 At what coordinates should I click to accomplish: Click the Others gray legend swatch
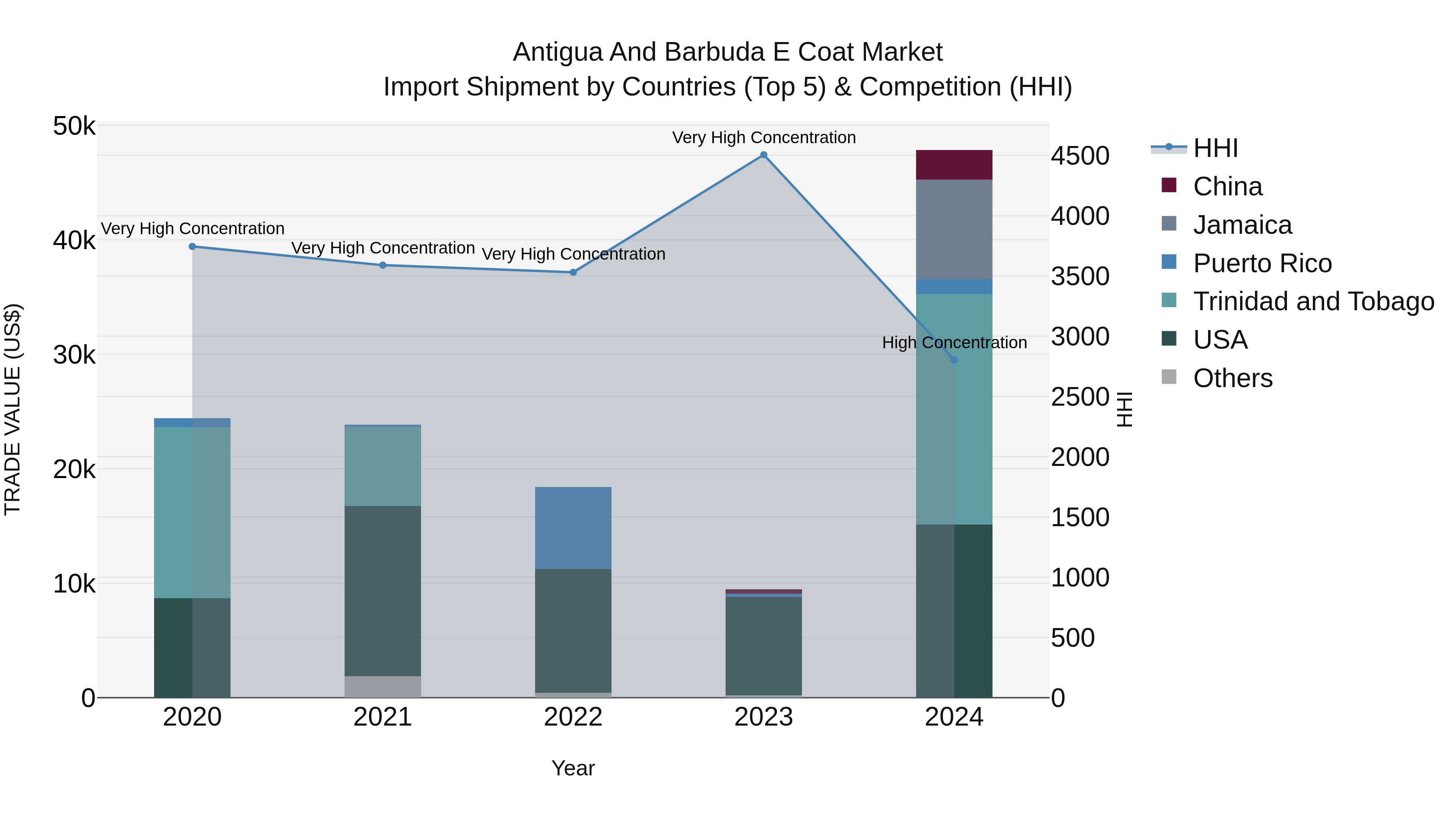1169,377
